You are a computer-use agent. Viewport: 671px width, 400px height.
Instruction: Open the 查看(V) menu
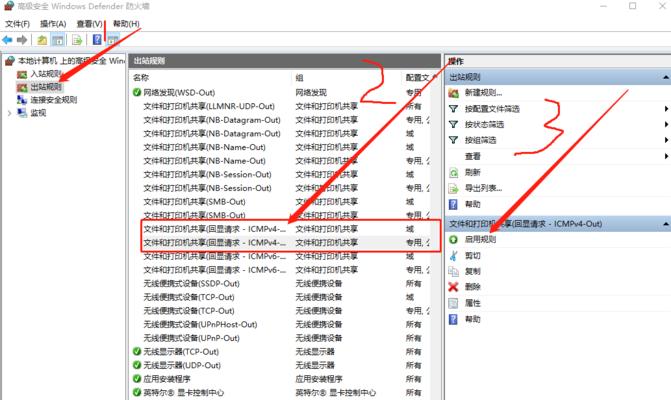pos(89,24)
